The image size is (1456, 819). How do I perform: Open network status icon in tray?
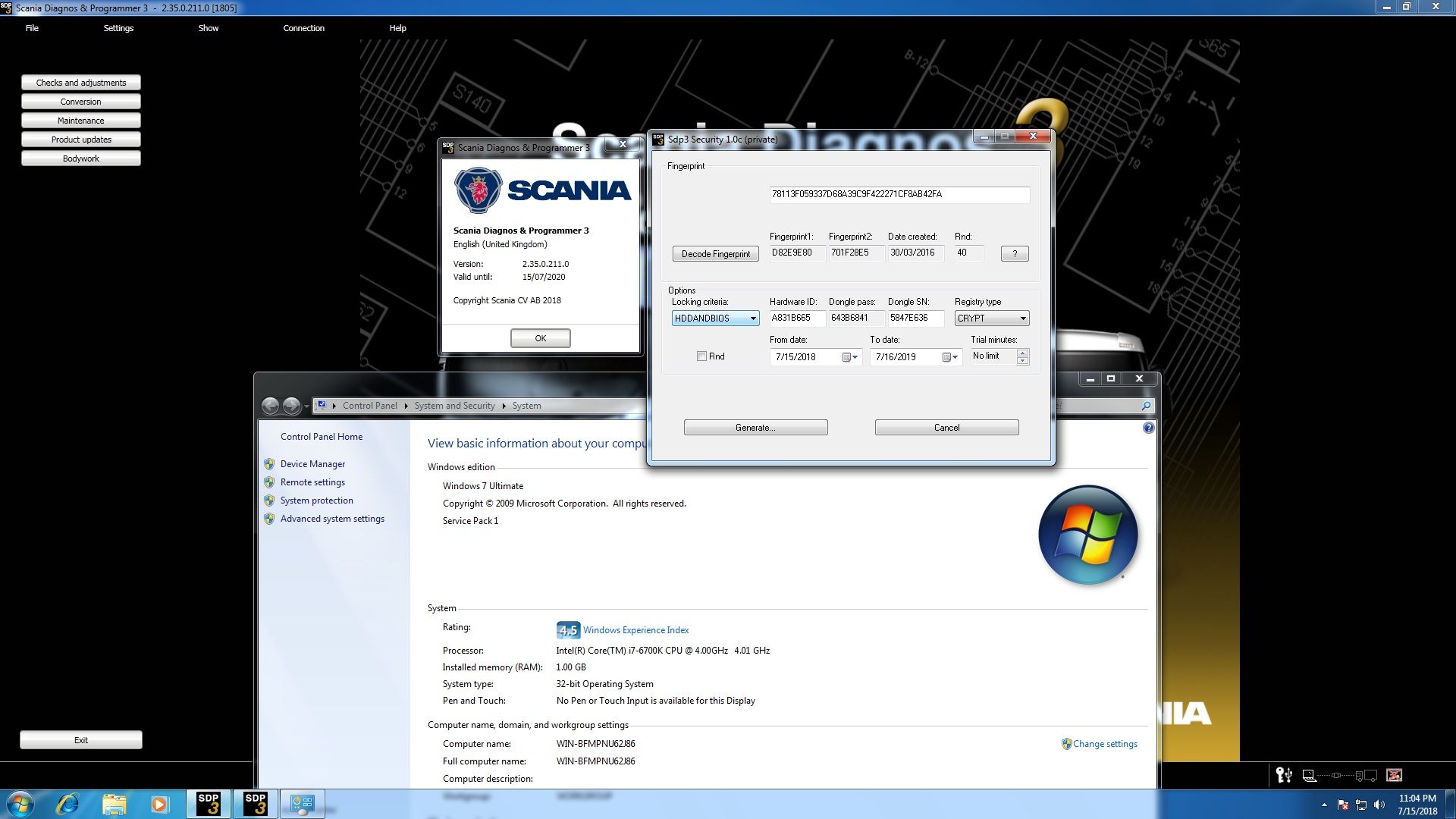(1361, 805)
